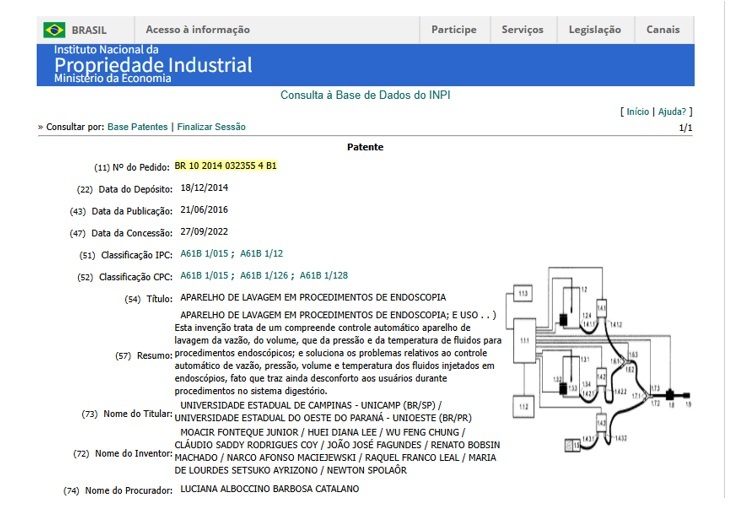This screenshot has height=519, width=730.
Task: Click the Brazil flag icon
Action: click(54, 30)
